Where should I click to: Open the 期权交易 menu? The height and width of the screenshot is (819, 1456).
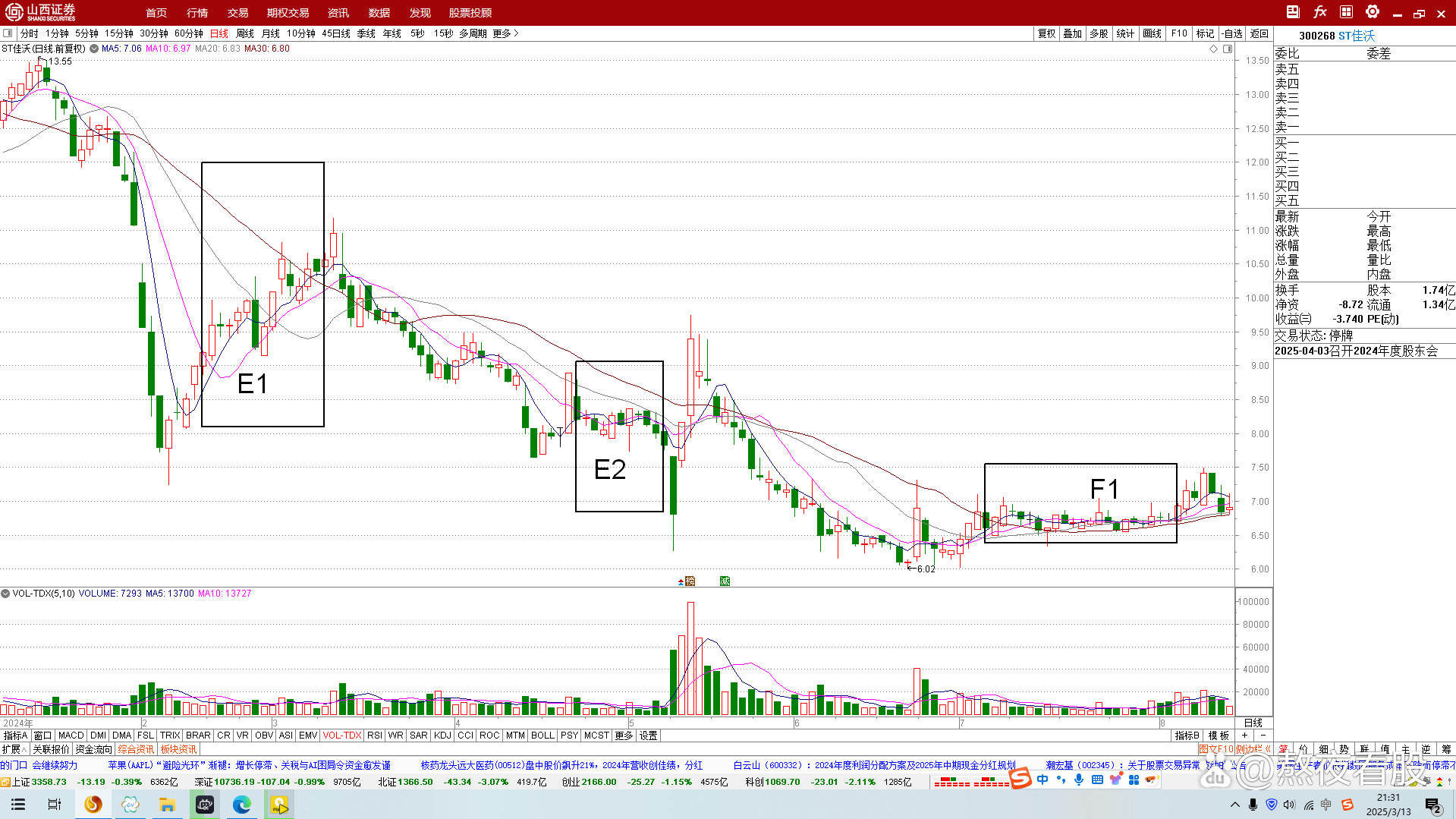click(x=288, y=13)
